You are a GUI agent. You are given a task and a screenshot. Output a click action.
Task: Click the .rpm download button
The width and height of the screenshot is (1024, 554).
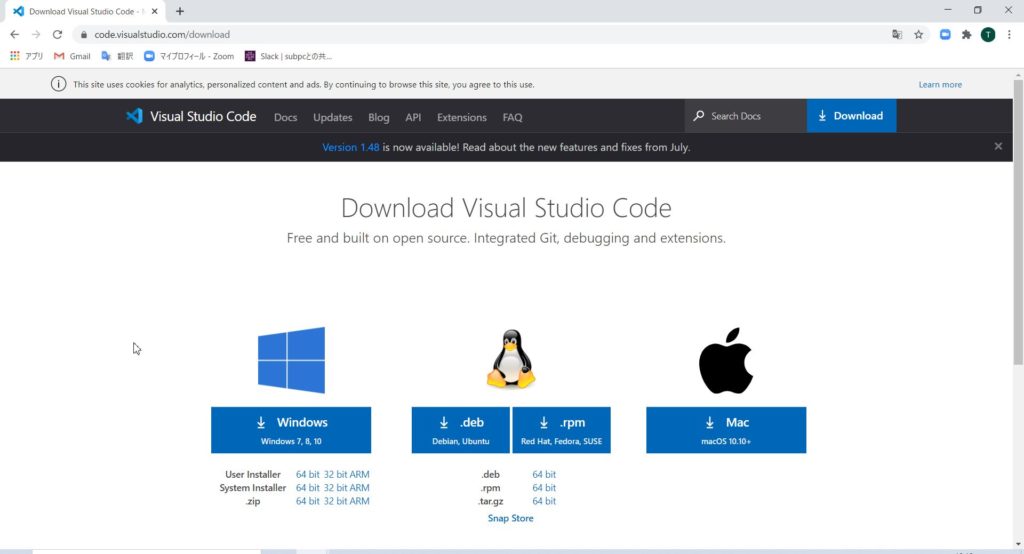pos(562,430)
